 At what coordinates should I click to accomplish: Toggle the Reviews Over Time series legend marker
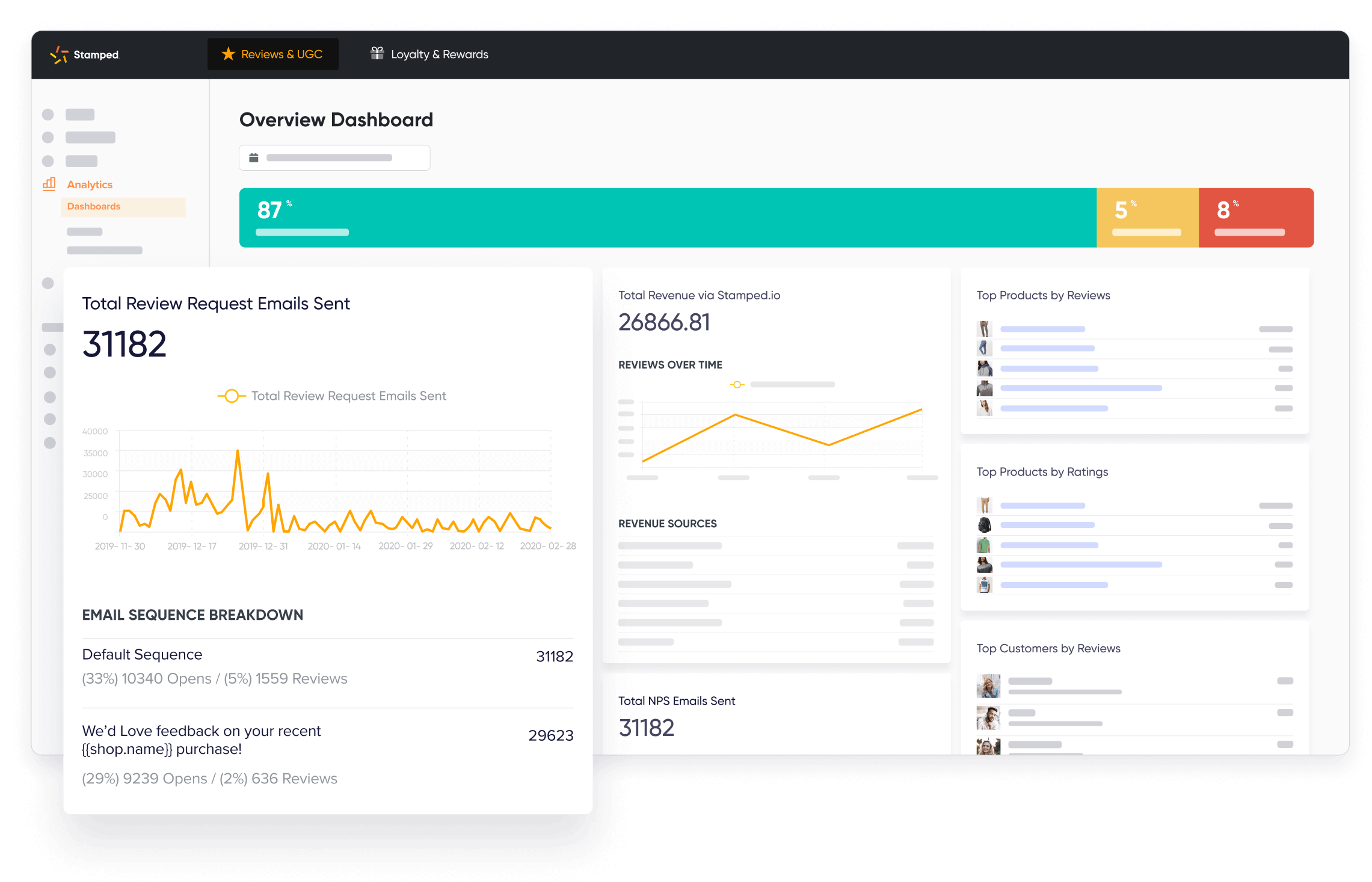tap(736, 384)
